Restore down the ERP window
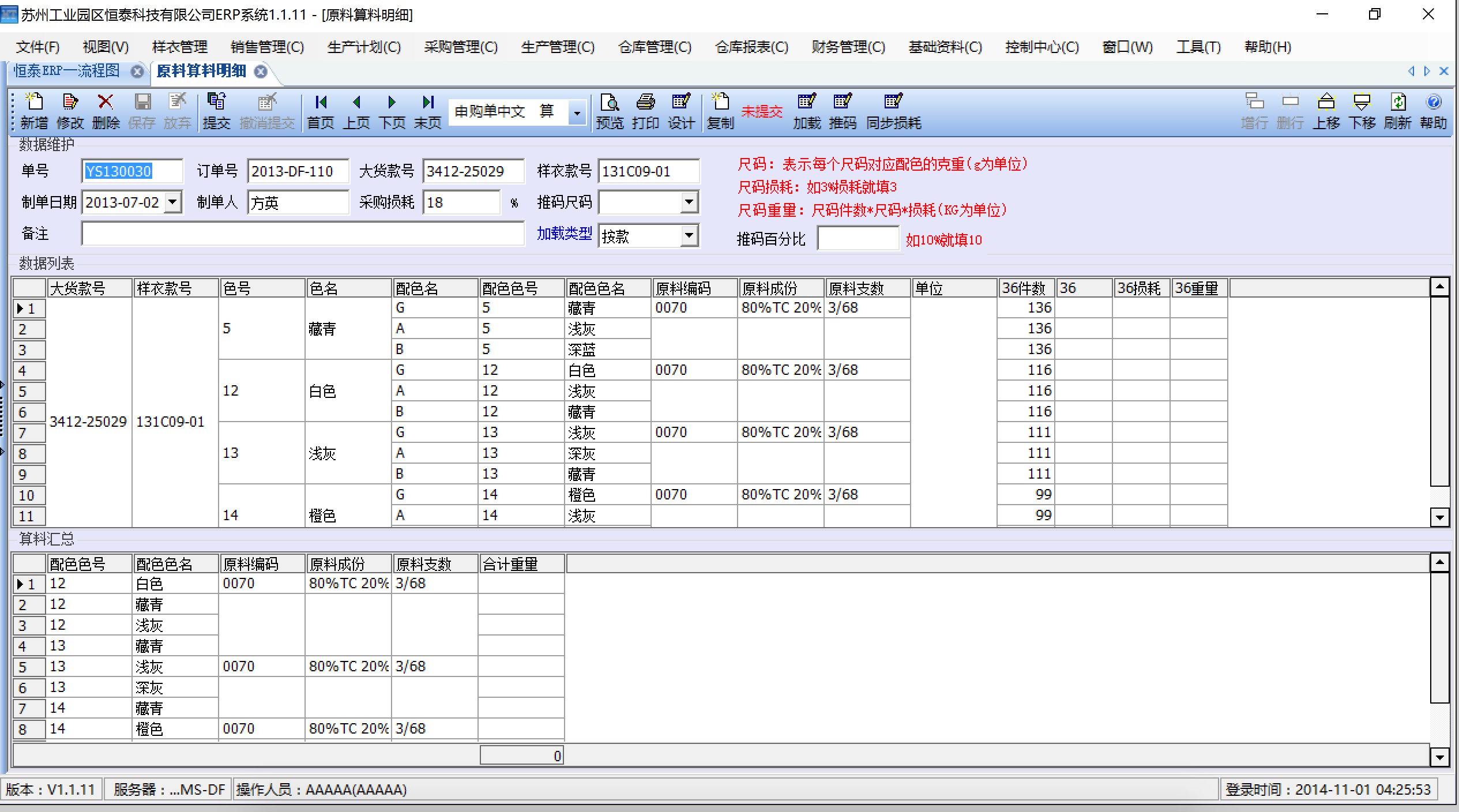The width and height of the screenshot is (1459, 812). [x=1375, y=14]
